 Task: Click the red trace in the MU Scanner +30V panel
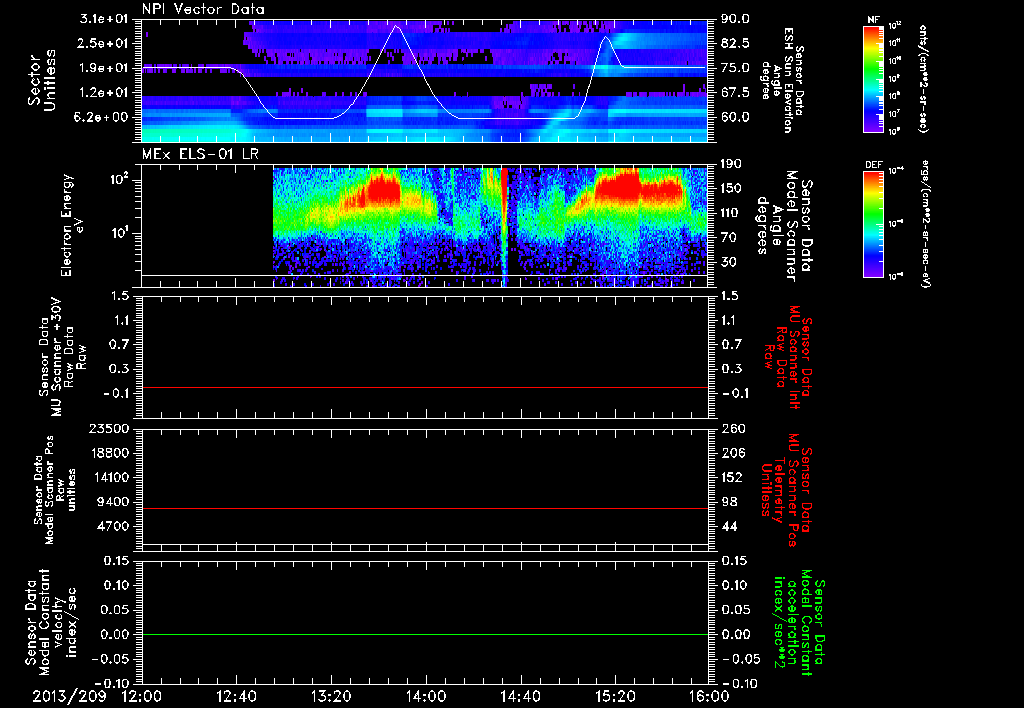point(425,388)
